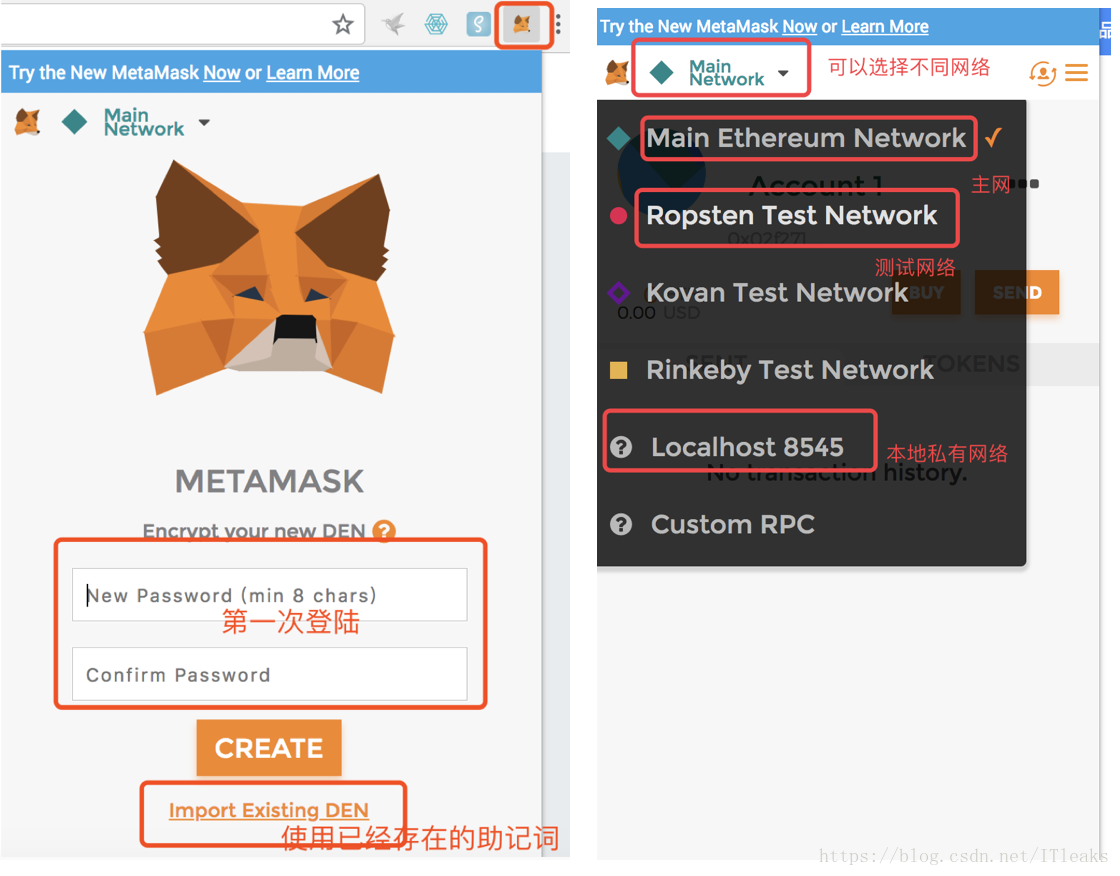Select Main Ethereum Network
The image size is (1120, 876).
click(806, 138)
